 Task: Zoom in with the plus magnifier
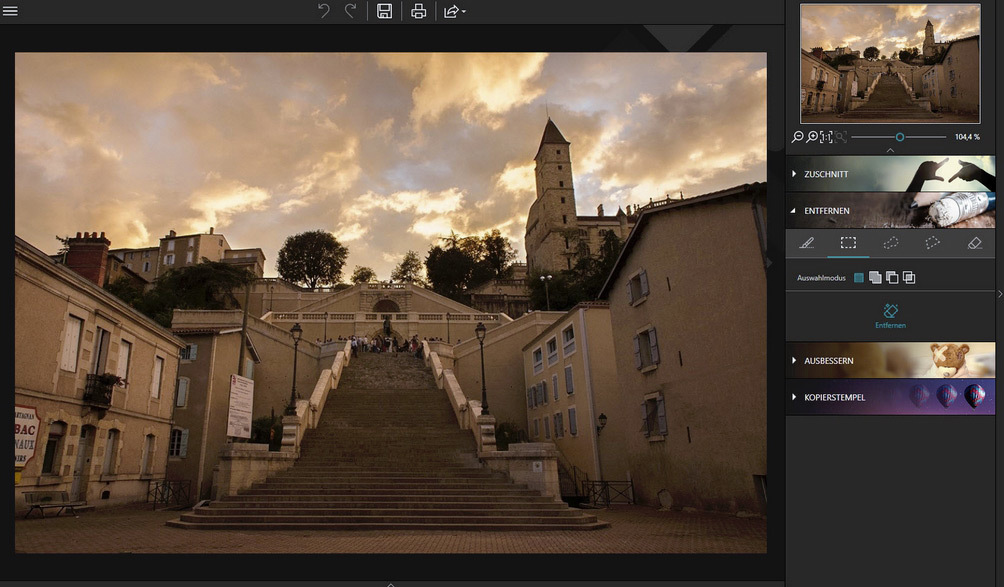[x=812, y=137]
